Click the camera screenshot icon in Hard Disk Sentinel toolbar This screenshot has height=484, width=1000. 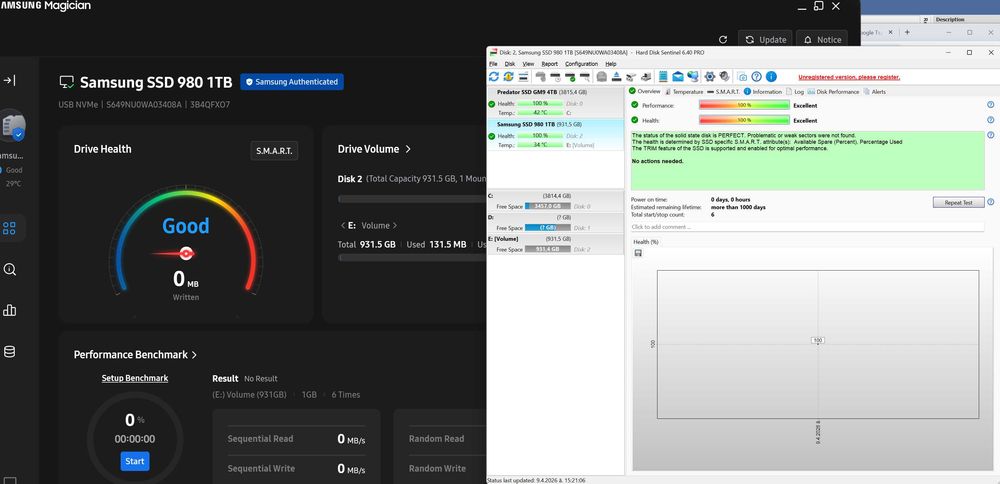(742, 77)
